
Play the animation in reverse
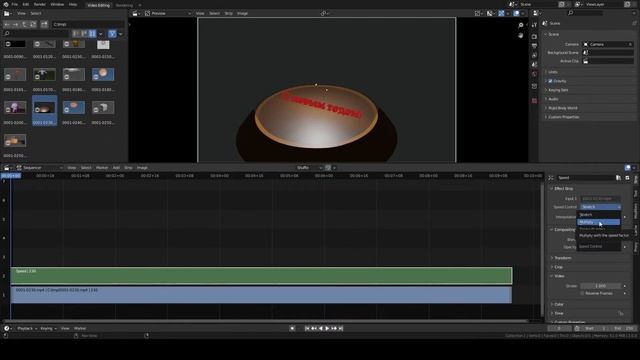320,328
